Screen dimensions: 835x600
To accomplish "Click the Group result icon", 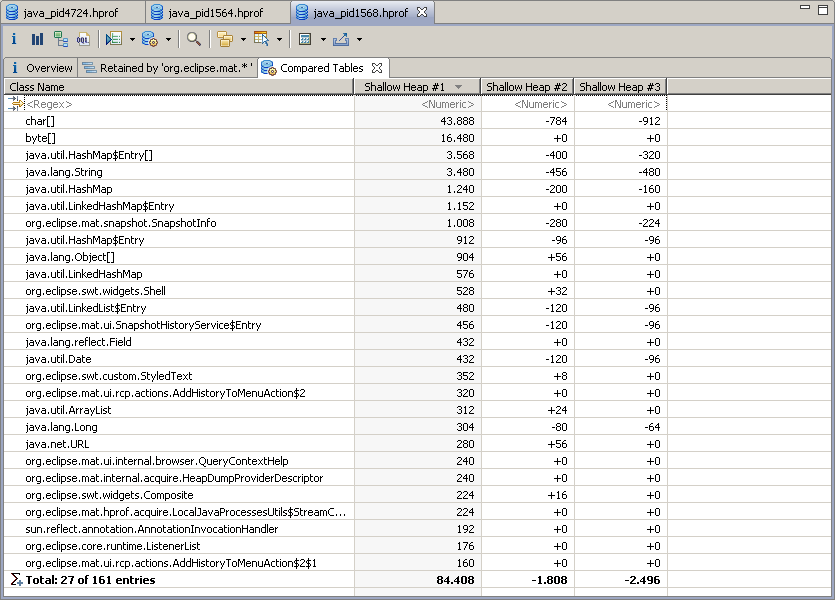I will click(225, 39).
